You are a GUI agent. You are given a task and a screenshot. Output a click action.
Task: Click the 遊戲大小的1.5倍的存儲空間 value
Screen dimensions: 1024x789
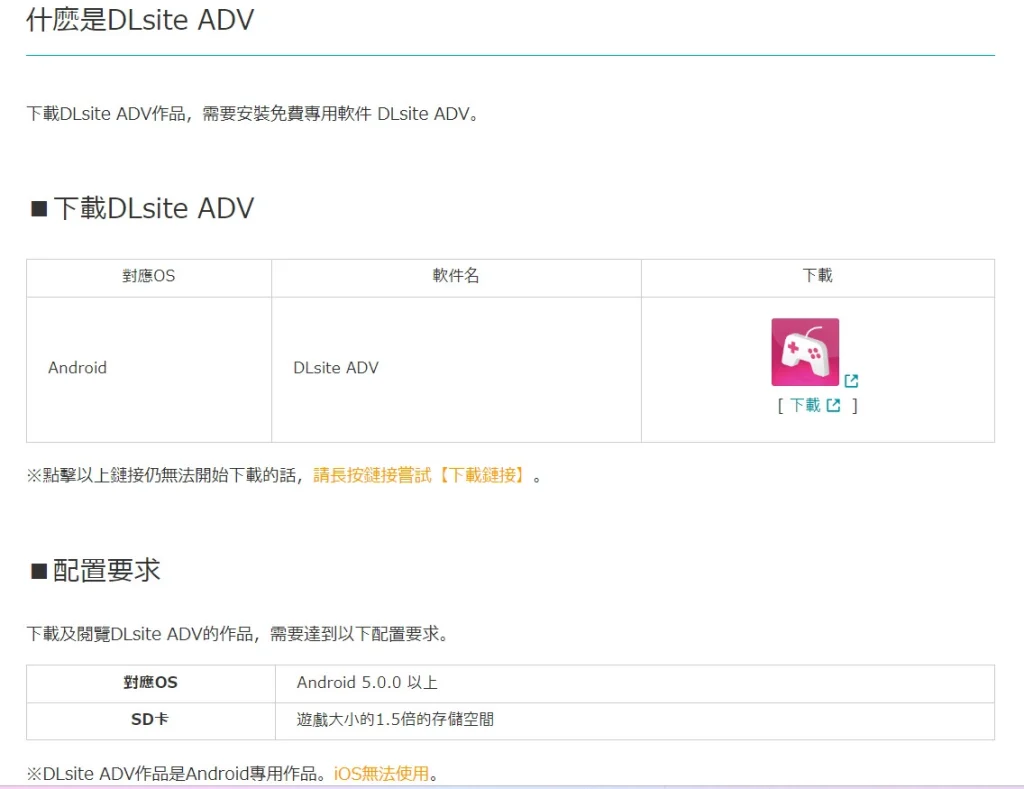click(395, 720)
